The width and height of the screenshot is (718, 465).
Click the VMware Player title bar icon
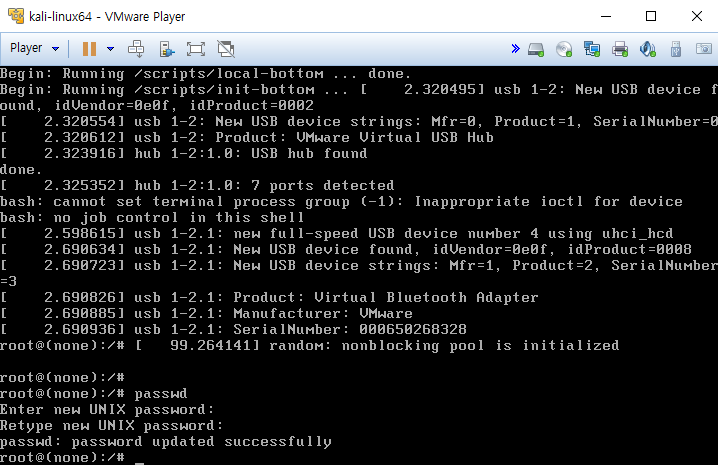tap(16, 16)
